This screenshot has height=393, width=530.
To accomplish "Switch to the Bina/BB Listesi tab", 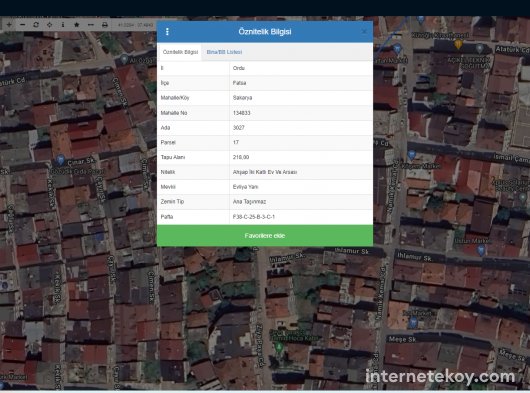I will tap(224, 52).
